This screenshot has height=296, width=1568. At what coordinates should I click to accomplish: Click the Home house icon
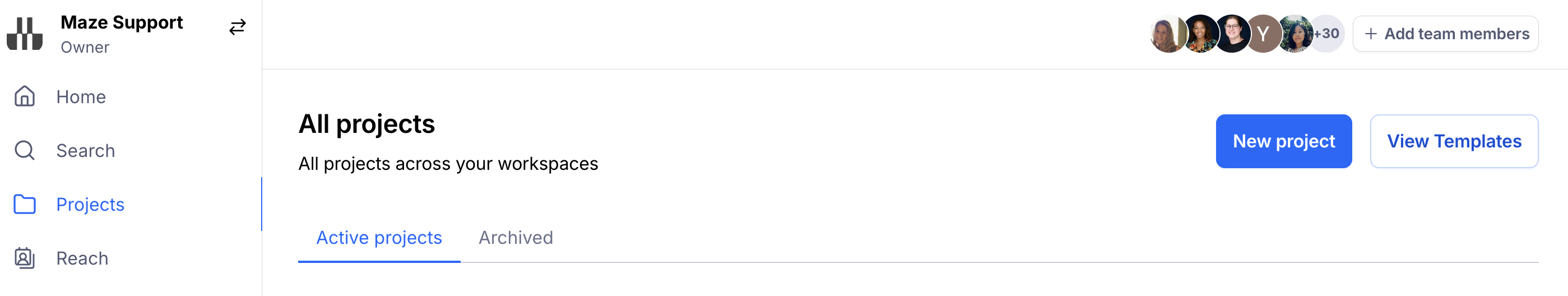click(24, 96)
